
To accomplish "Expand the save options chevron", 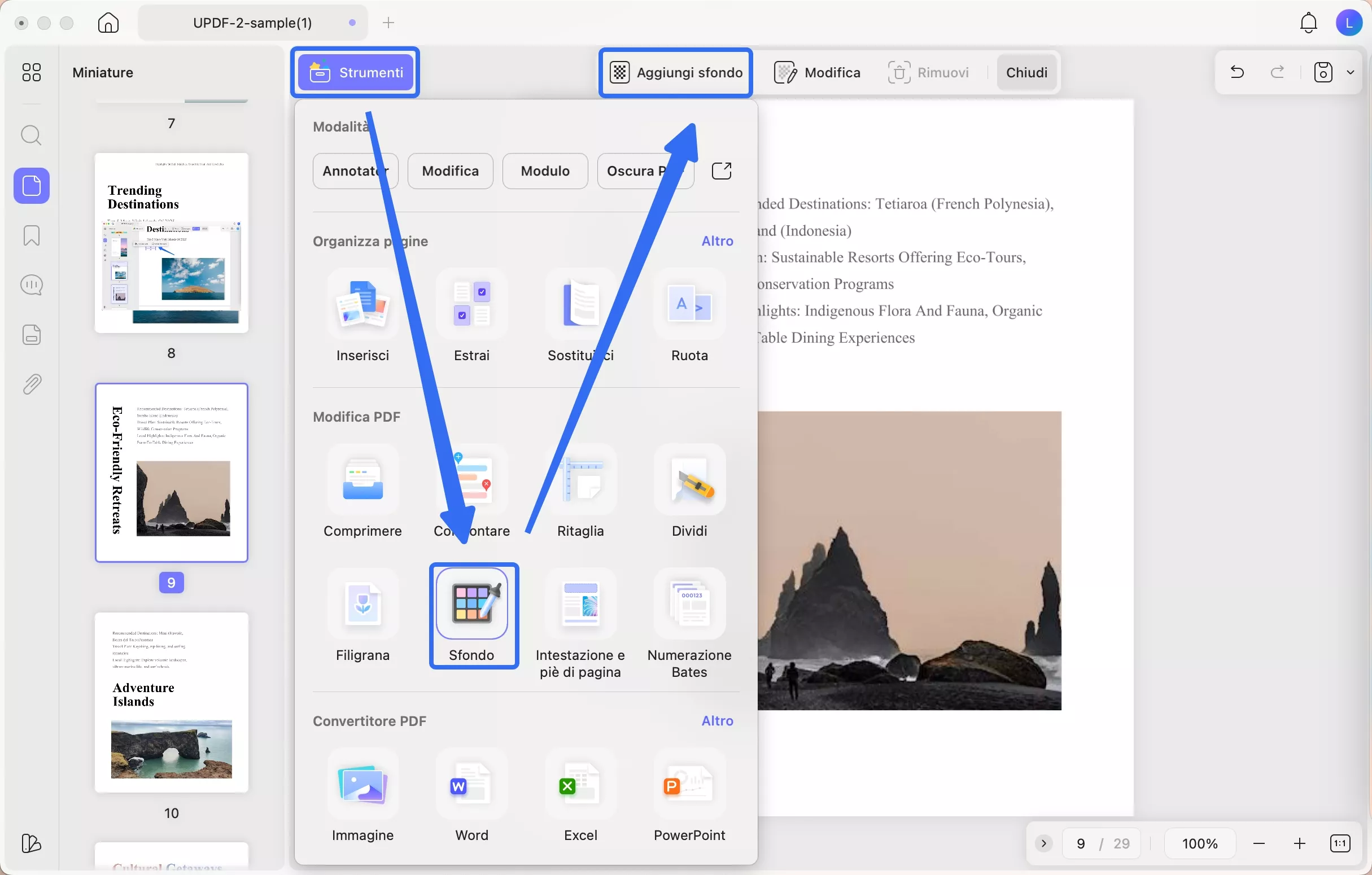I will pos(1352,72).
